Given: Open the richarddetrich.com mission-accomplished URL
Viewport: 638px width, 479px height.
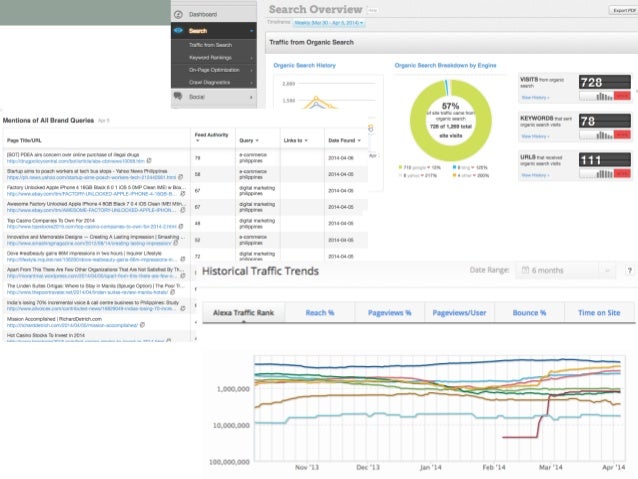Looking at the screenshot, I should pos(72,325).
